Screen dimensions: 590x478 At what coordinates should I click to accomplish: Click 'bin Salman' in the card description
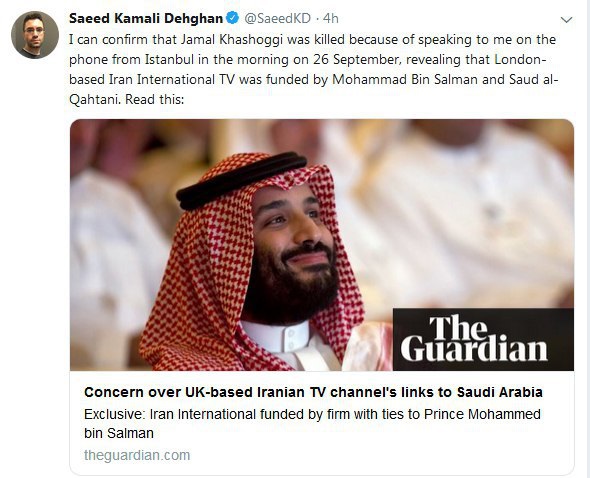coord(119,433)
